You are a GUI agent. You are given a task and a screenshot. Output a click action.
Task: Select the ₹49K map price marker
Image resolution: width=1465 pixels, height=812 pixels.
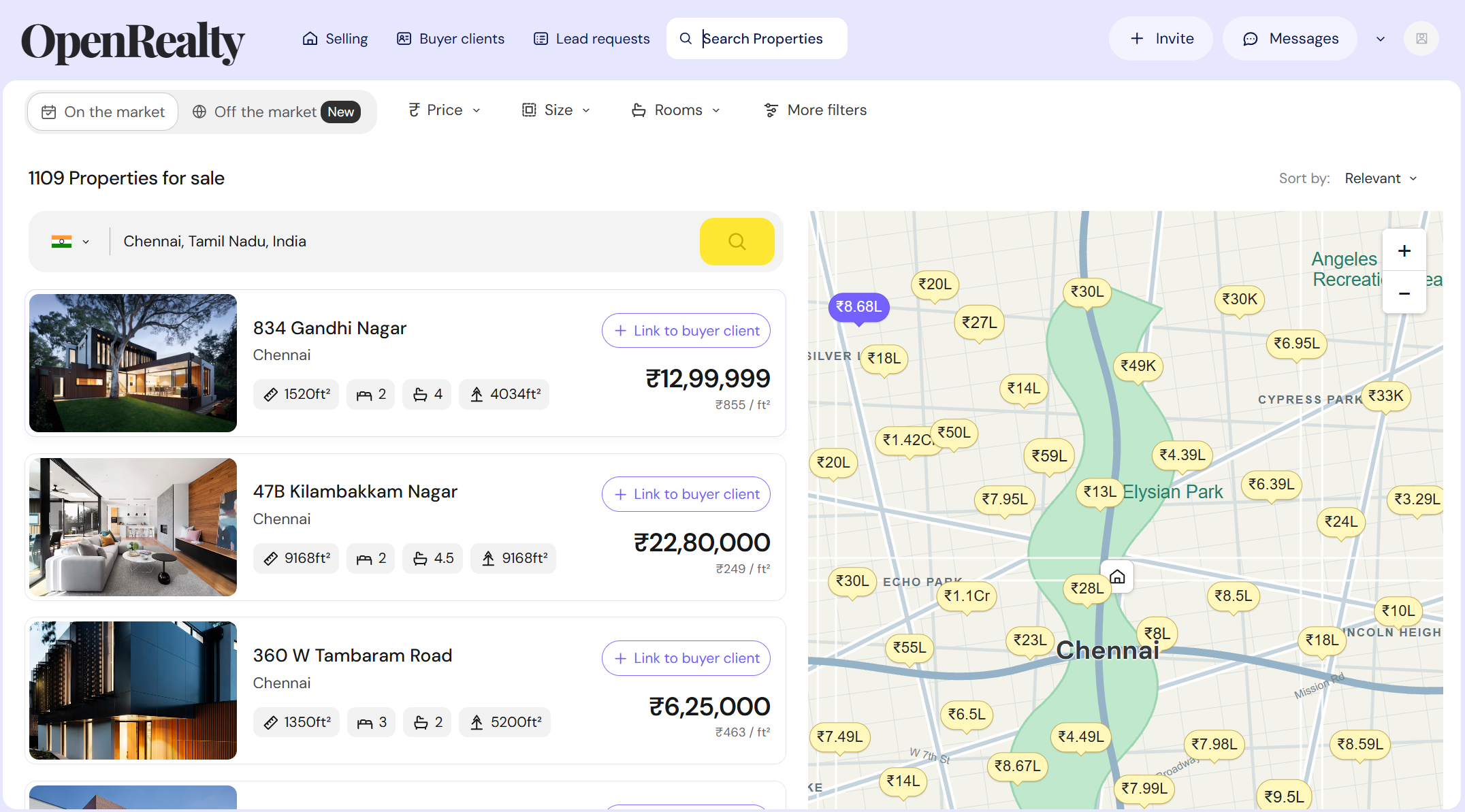tap(1138, 366)
